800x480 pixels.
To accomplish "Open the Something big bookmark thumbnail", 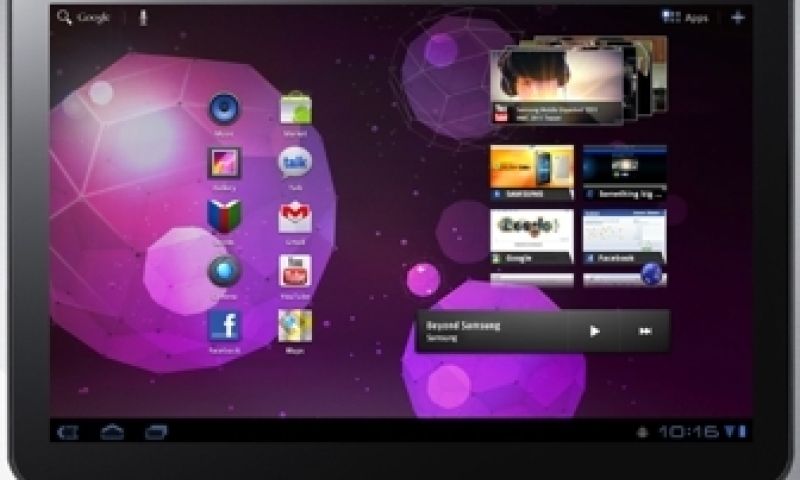I will click(624, 173).
